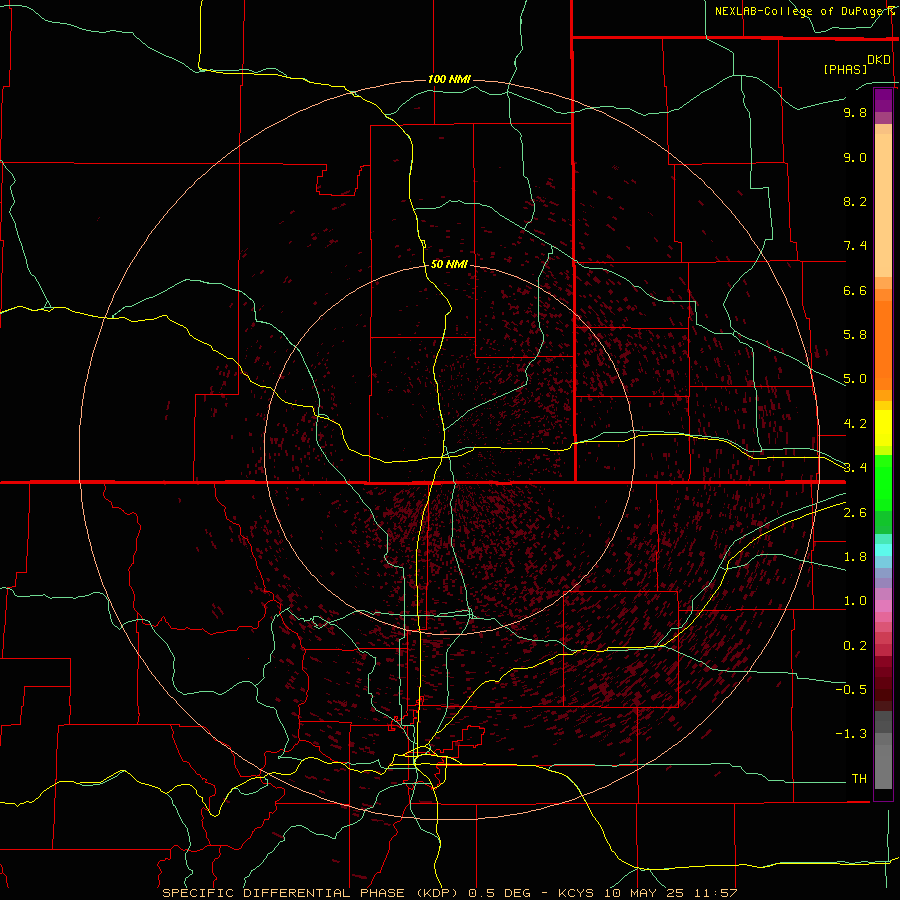
Task: Click the 5.0 legend value
Action: click(x=855, y=379)
